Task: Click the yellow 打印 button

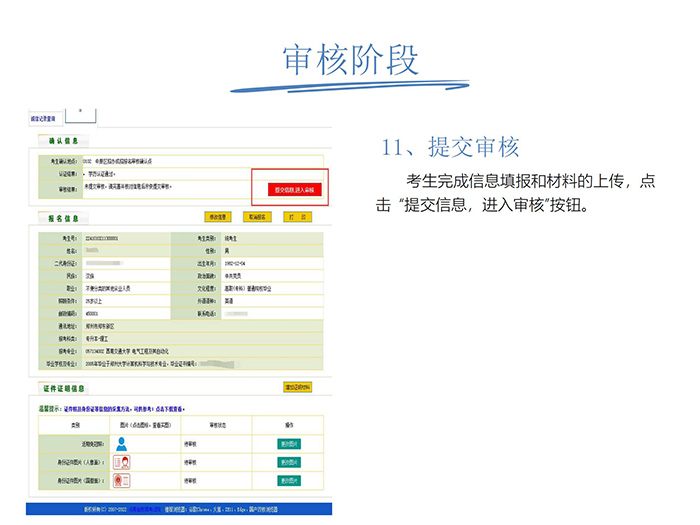Action: pyautogui.click(x=296, y=216)
